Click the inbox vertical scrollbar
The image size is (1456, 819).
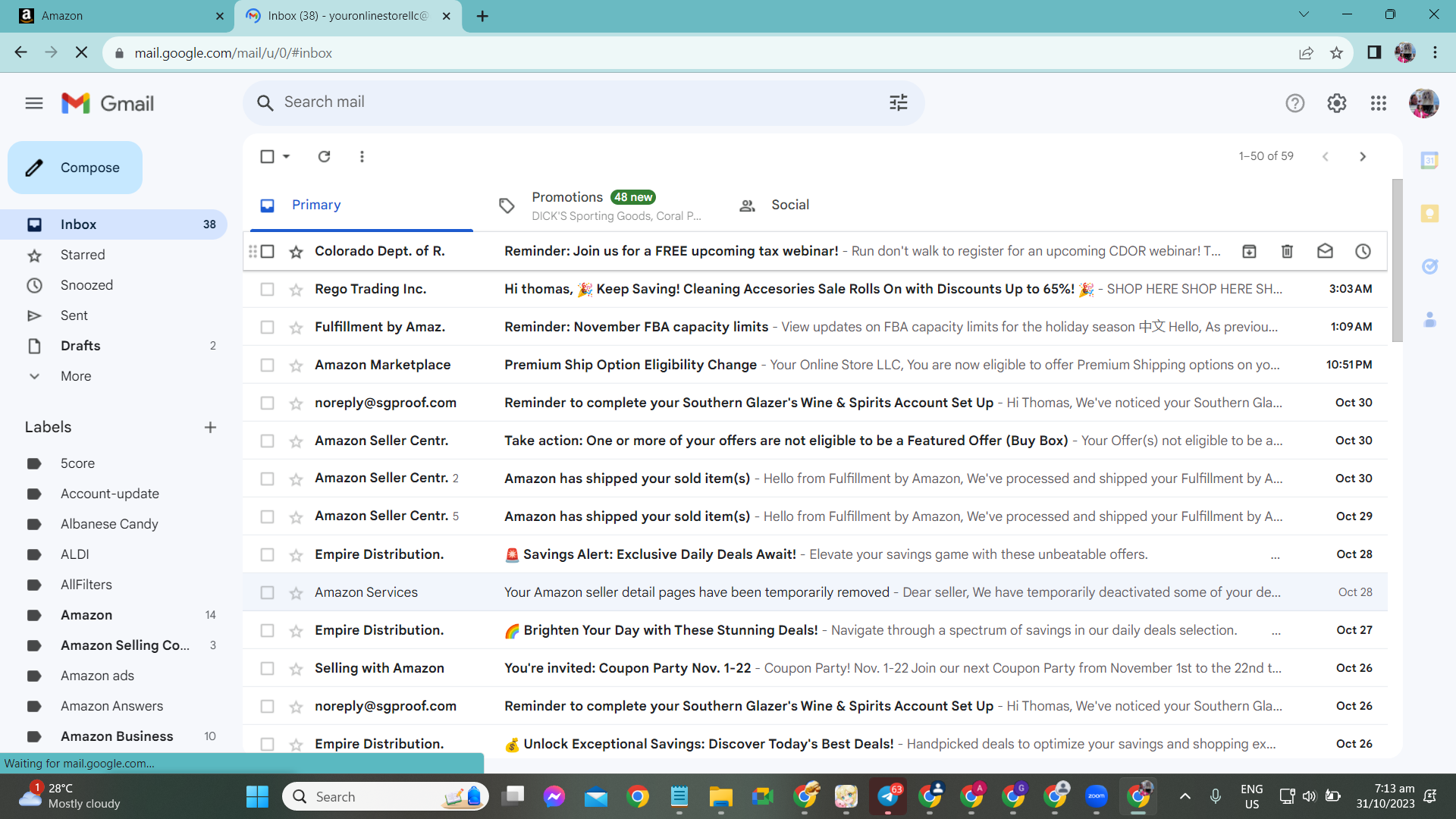coord(1397,261)
